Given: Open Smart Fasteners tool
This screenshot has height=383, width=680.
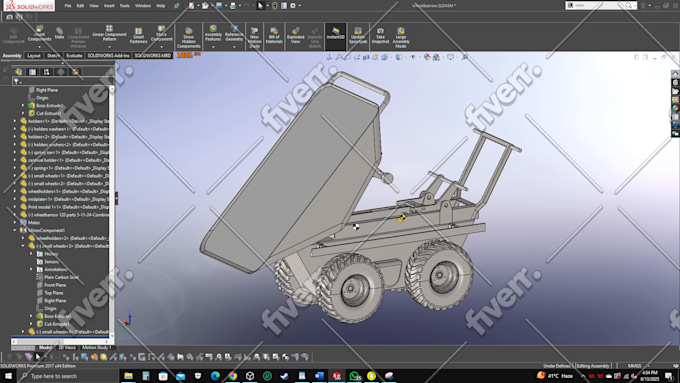Looking at the screenshot, I should pyautogui.click(x=138, y=36).
